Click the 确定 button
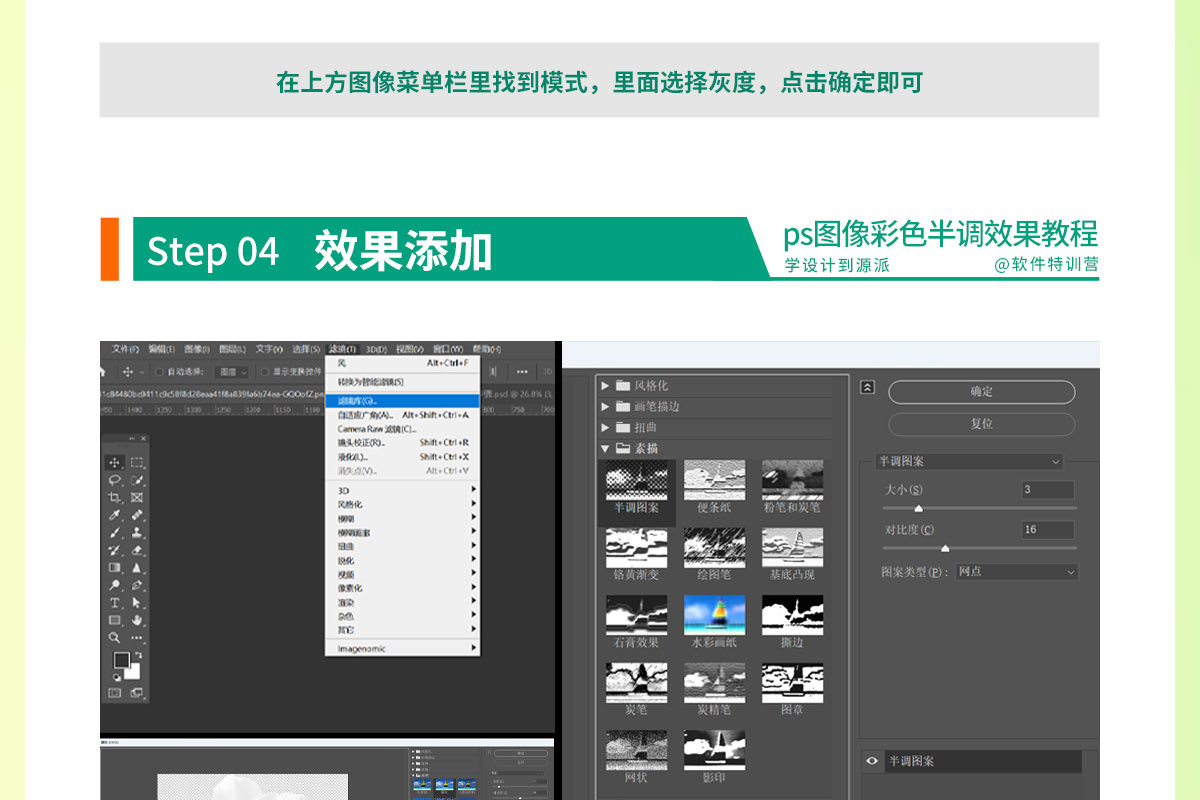 pos(981,392)
